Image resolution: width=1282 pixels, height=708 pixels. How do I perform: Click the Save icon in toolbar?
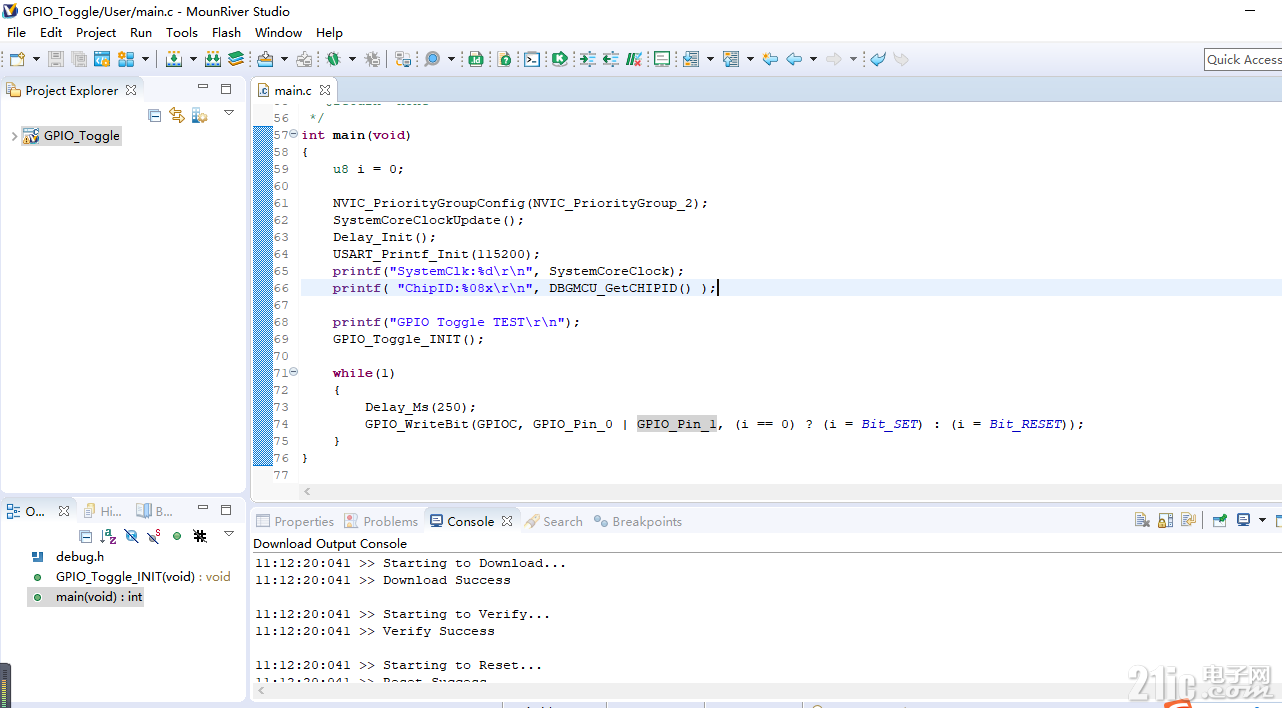[x=56, y=59]
